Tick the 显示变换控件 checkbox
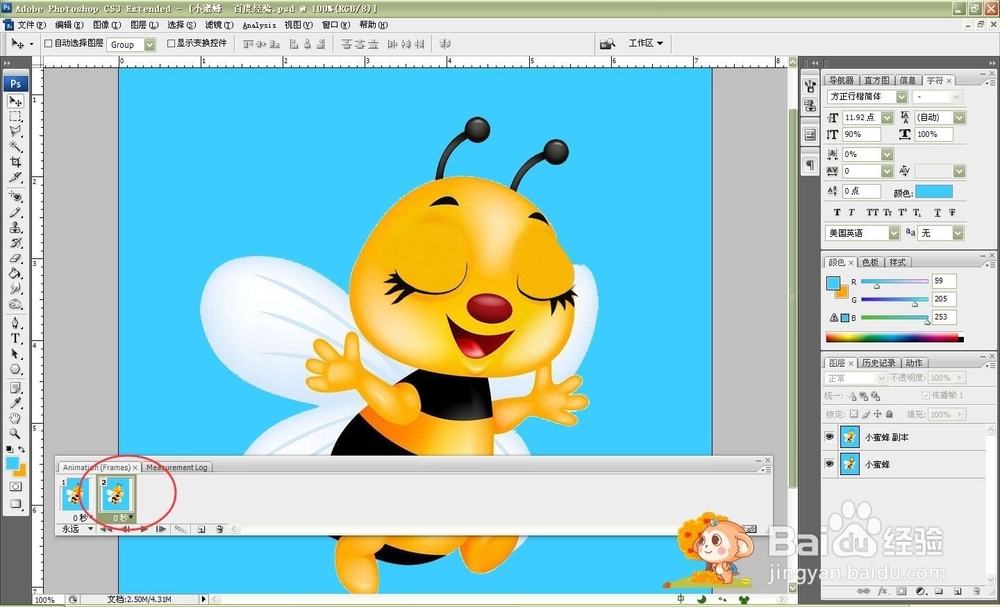Image resolution: width=1000 pixels, height=607 pixels. [x=171, y=44]
